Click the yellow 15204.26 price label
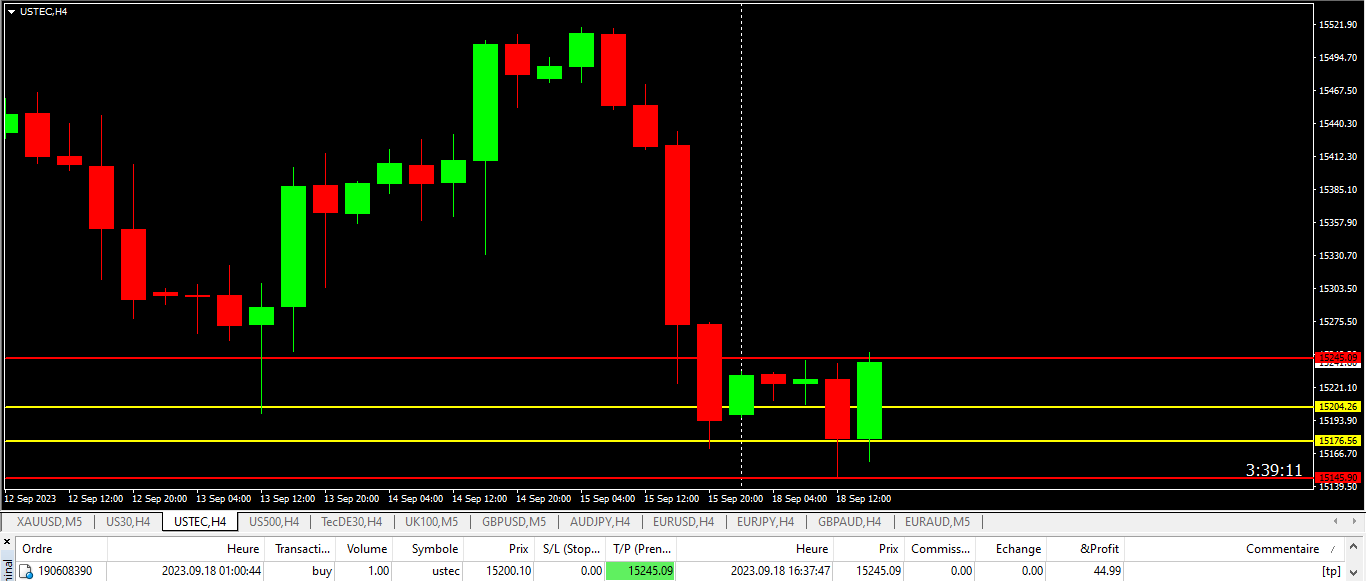The width and height of the screenshot is (1366, 581). [1338, 407]
